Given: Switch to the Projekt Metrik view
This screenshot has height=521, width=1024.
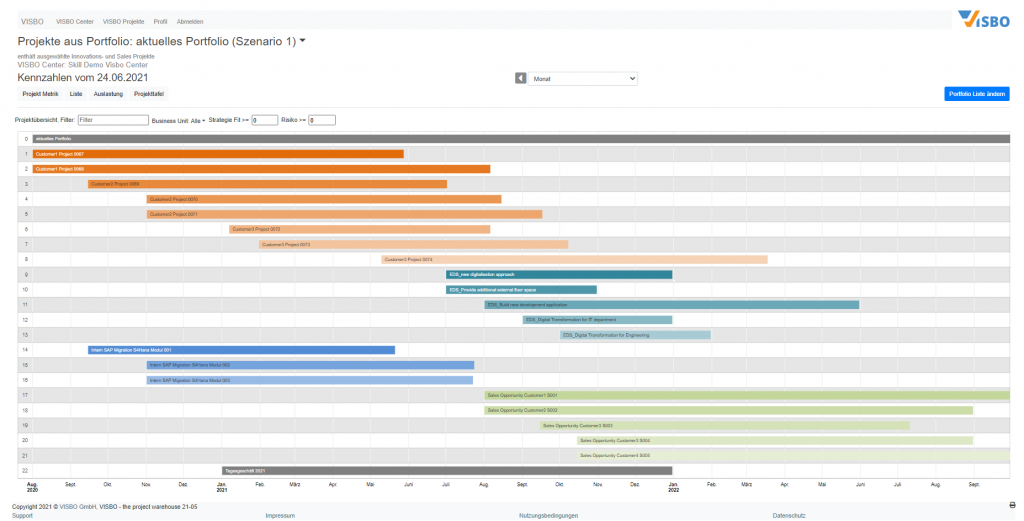Looking at the screenshot, I should pos(40,93).
